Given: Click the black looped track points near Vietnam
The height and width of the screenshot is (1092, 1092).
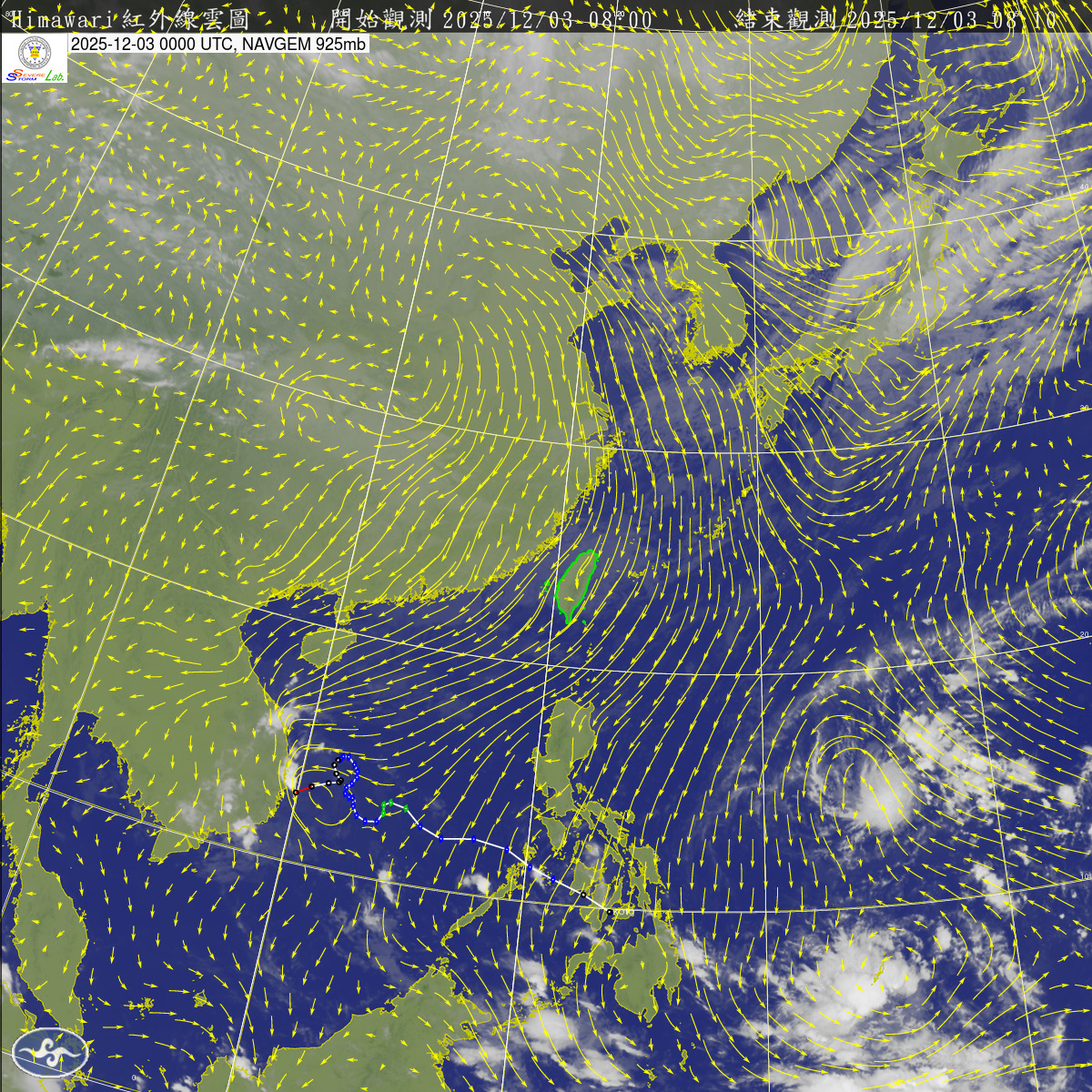Looking at the screenshot, I should (338, 770).
